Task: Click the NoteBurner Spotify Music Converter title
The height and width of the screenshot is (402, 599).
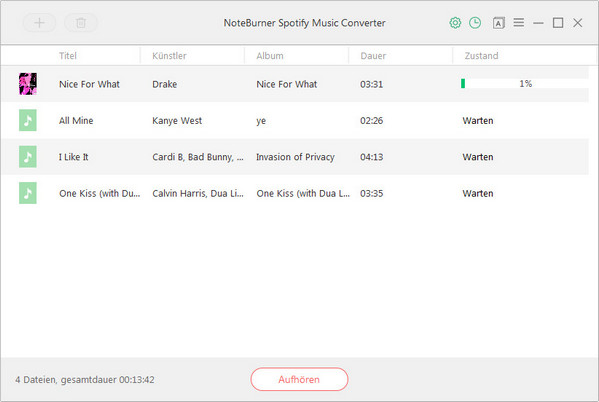Action: (304, 23)
